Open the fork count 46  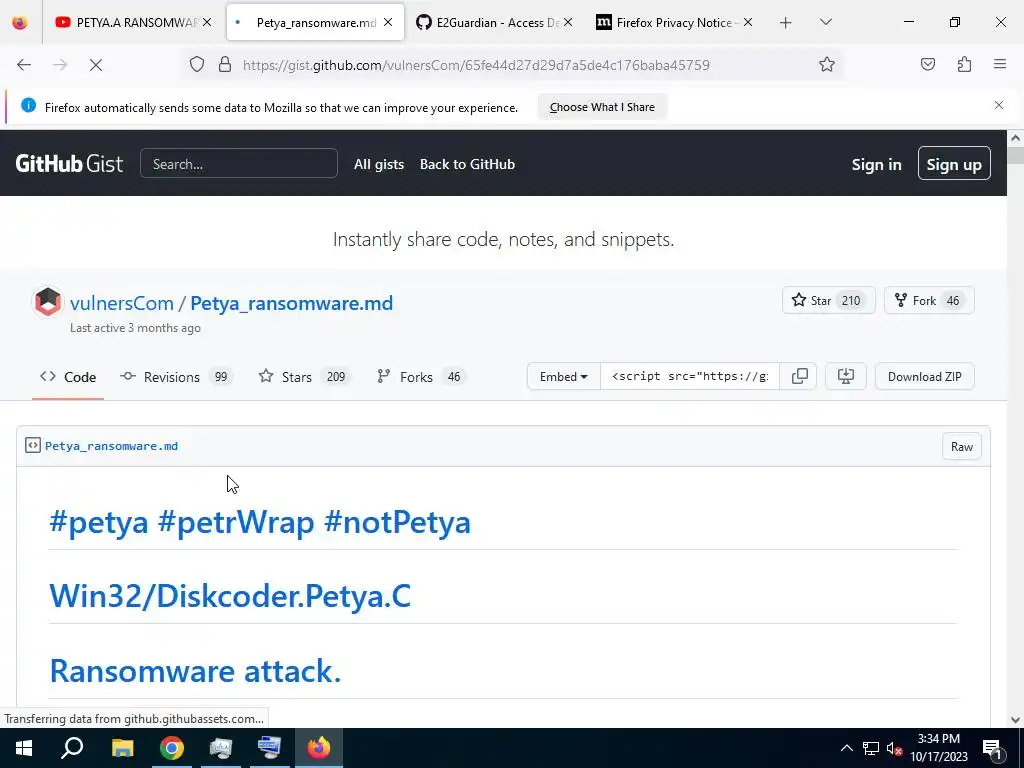(x=953, y=300)
